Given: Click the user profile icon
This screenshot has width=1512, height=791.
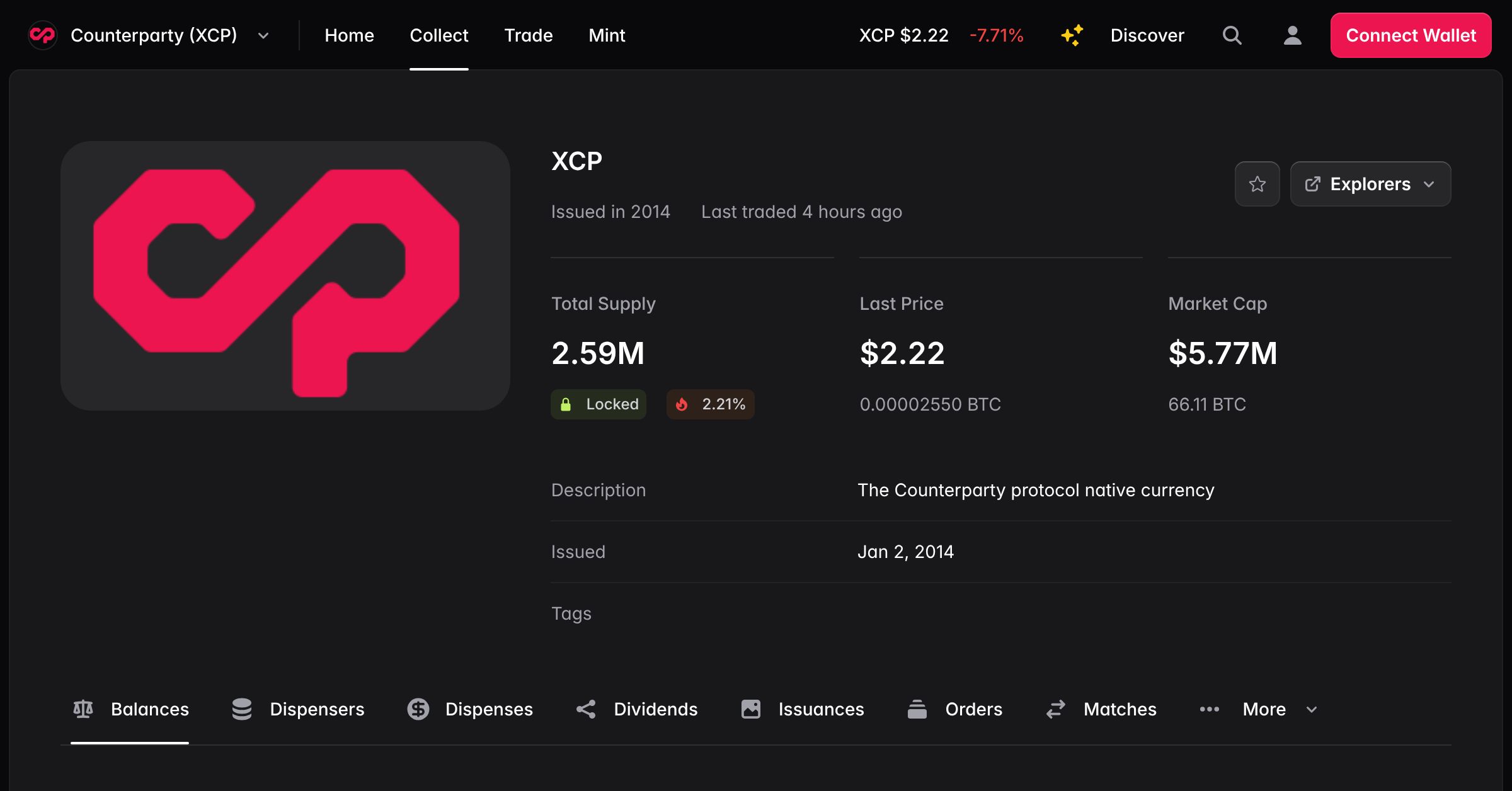Looking at the screenshot, I should coord(1293,35).
